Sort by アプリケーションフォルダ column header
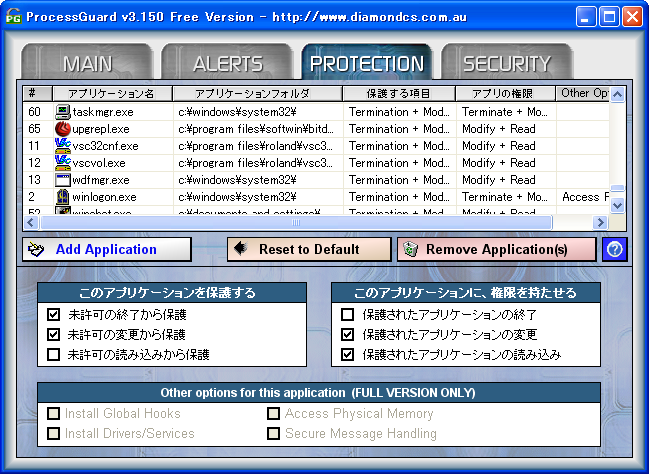 click(257, 94)
